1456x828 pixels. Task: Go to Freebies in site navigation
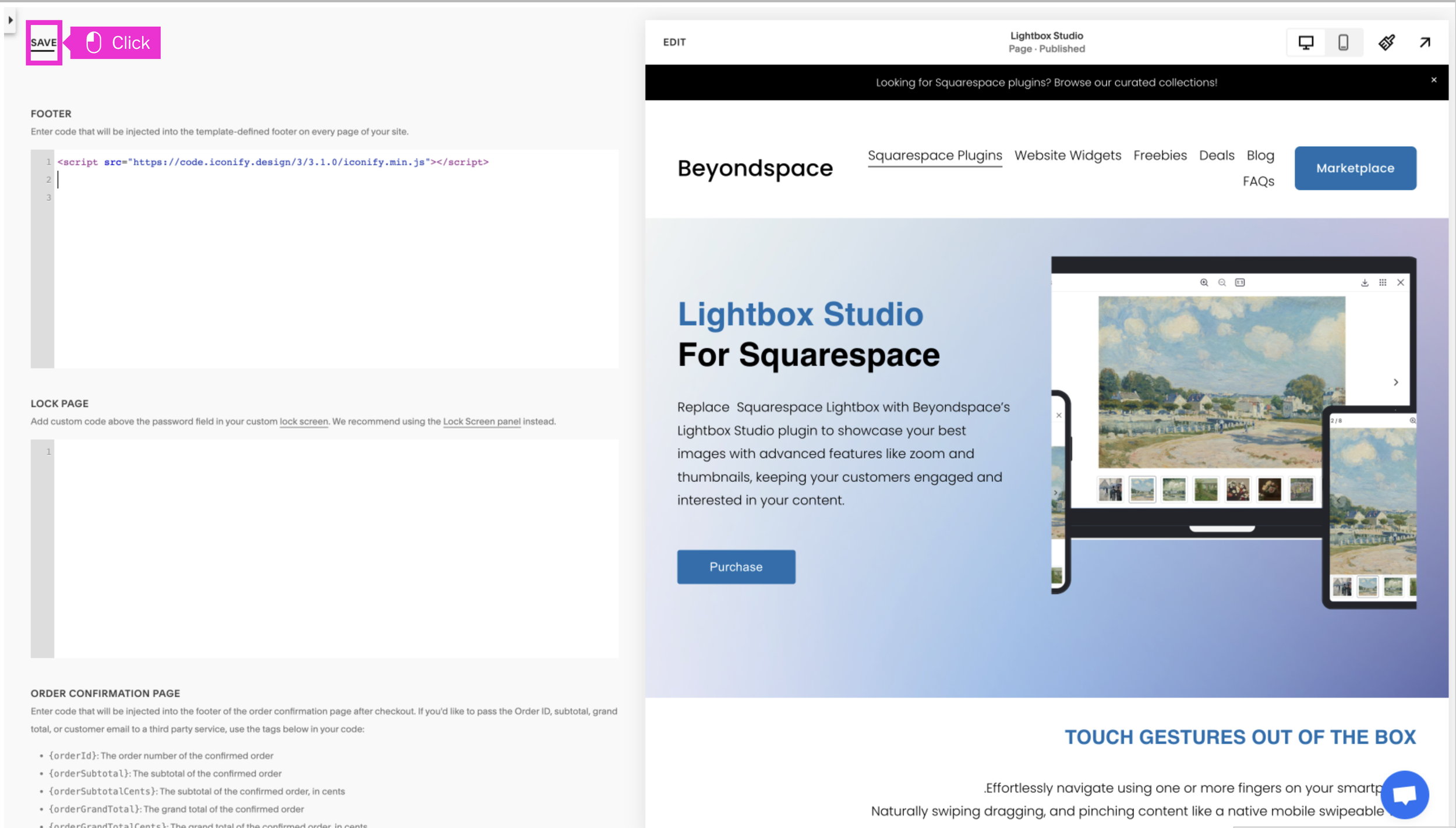click(x=1160, y=155)
